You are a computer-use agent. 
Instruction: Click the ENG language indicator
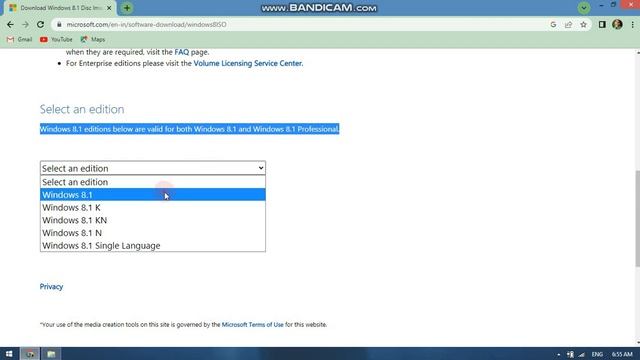(x=597, y=354)
